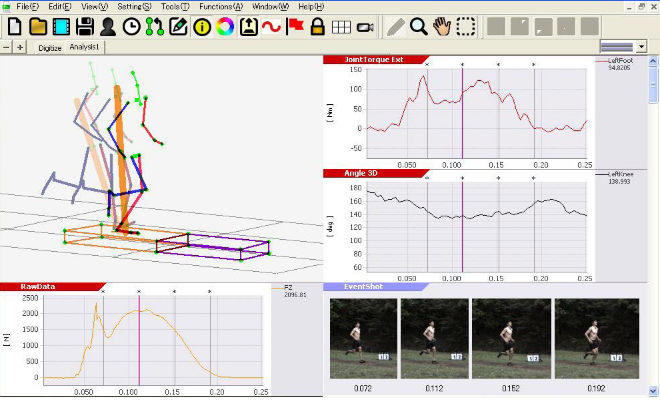This screenshot has height=400, width=660.
Task: Click the New file icon
Action: (x=13, y=27)
